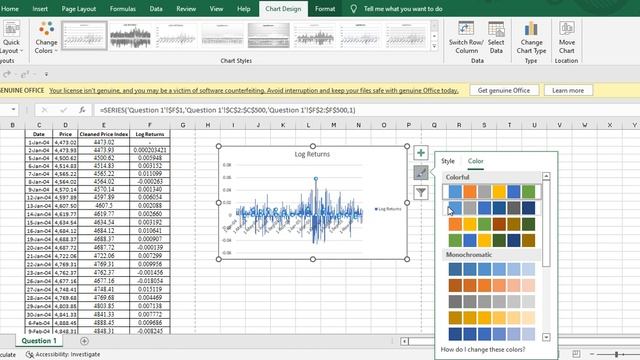Image resolution: width=640 pixels, height=360 pixels.
Task: Click the zoom slider handle
Action: click(x=617, y=354)
